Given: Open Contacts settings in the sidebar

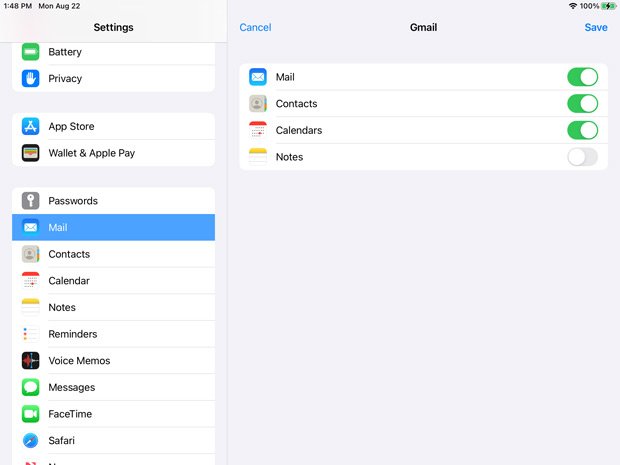Looking at the screenshot, I should [113, 254].
